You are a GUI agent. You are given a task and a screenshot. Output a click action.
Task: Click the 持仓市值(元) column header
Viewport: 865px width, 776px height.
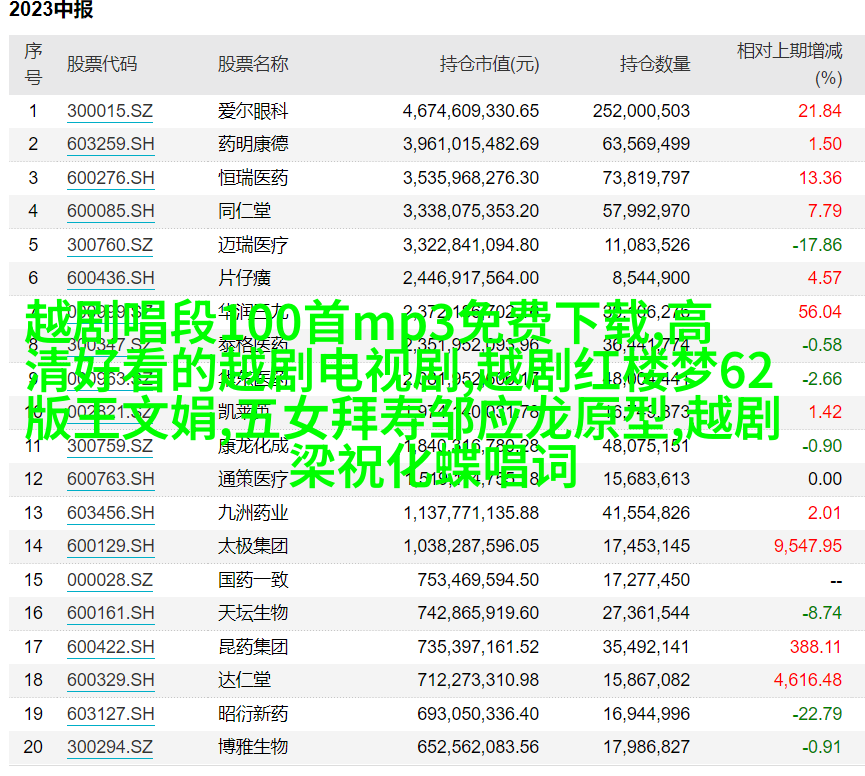pos(489,65)
